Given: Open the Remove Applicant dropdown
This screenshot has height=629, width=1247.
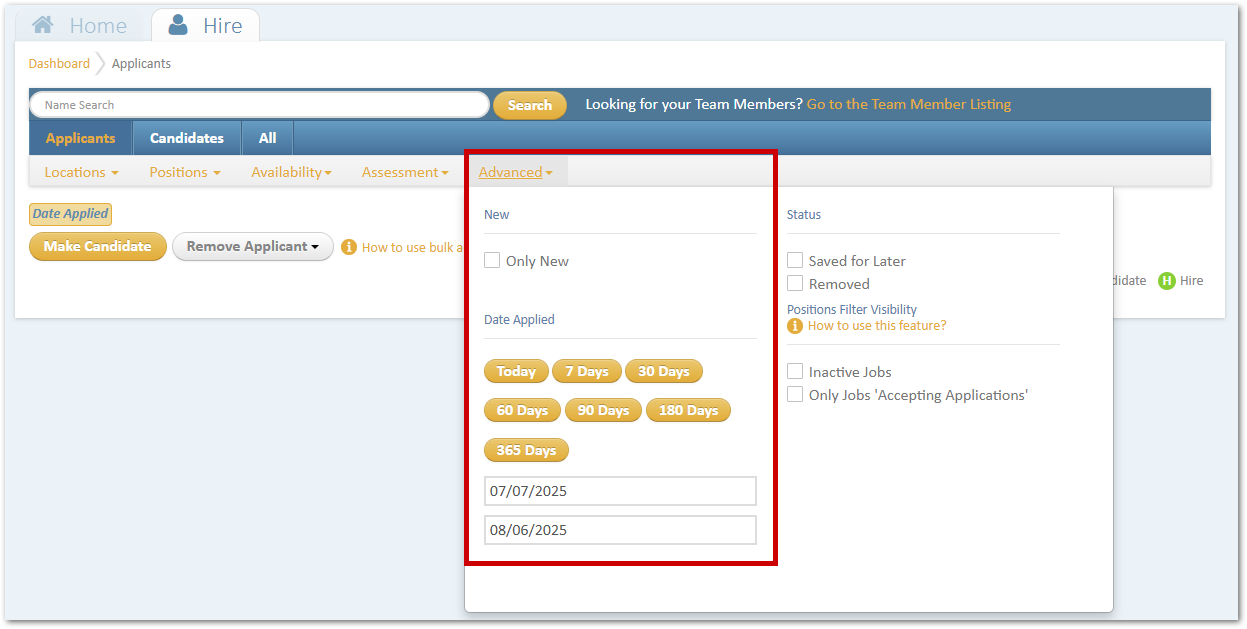Looking at the screenshot, I should [x=252, y=247].
